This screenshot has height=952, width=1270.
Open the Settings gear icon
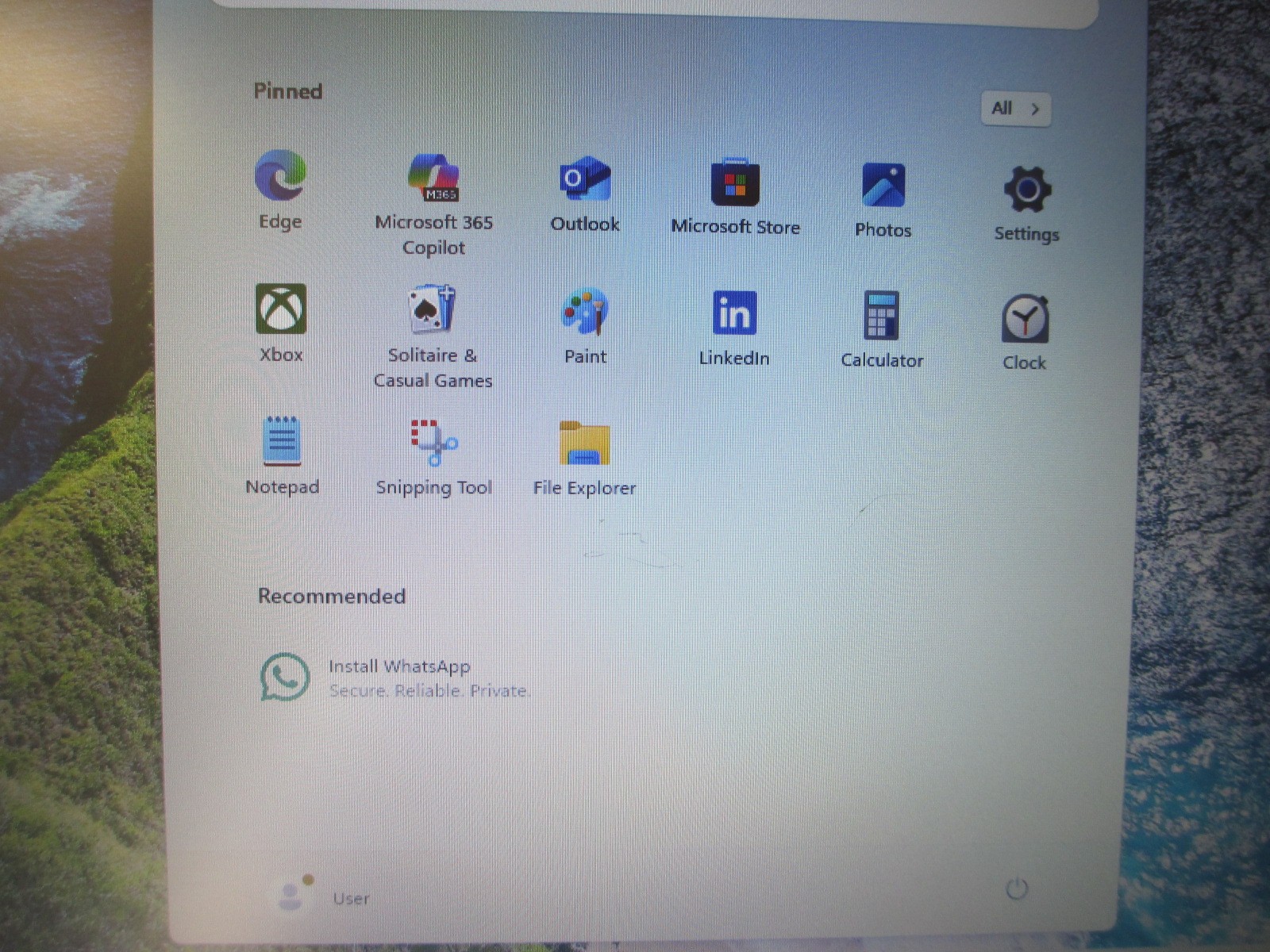1027,190
